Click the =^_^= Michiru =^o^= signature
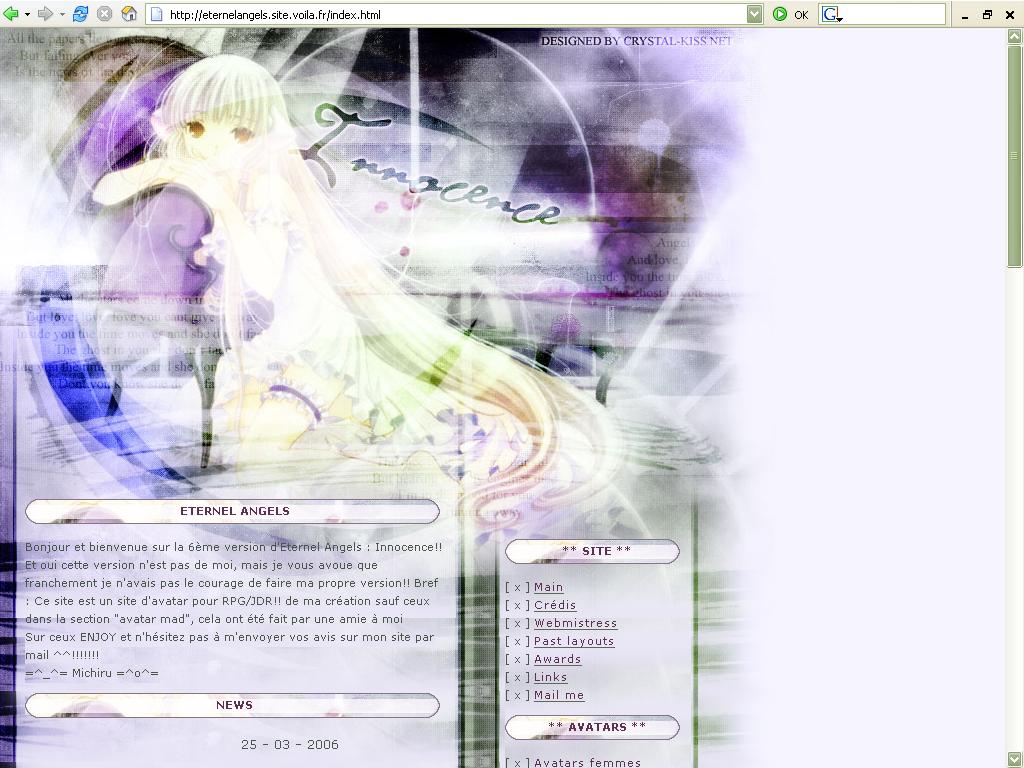Image resolution: width=1024 pixels, height=768 pixels. click(x=92, y=673)
